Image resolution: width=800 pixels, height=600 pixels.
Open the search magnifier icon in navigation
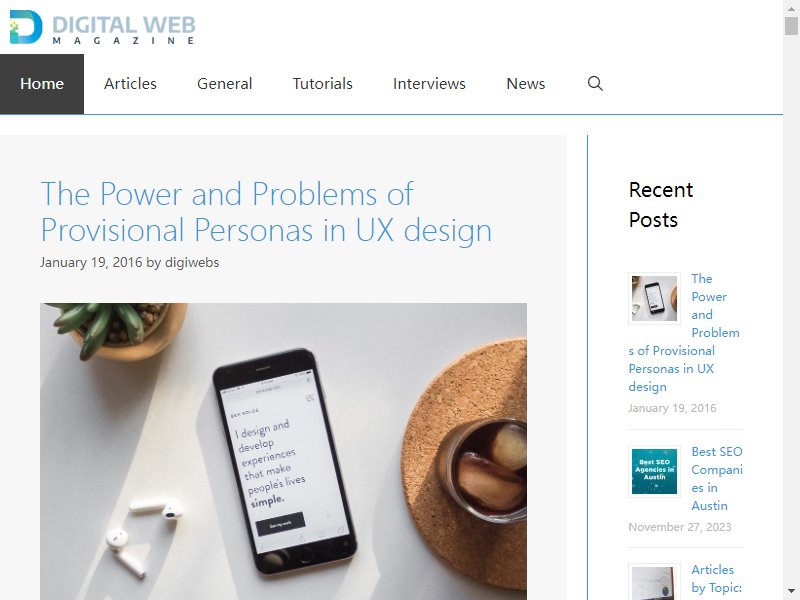tap(595, 84)
